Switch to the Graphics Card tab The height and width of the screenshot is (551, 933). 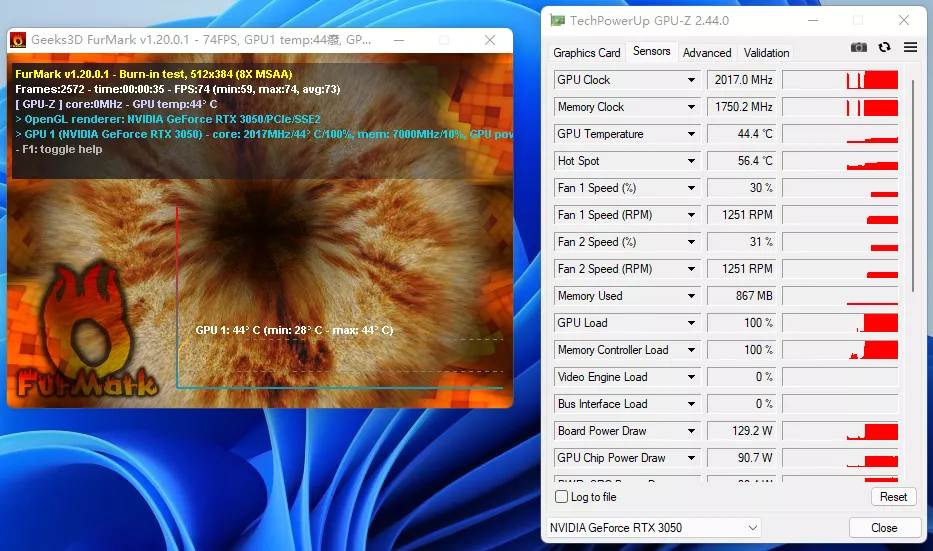click(587, 53)
